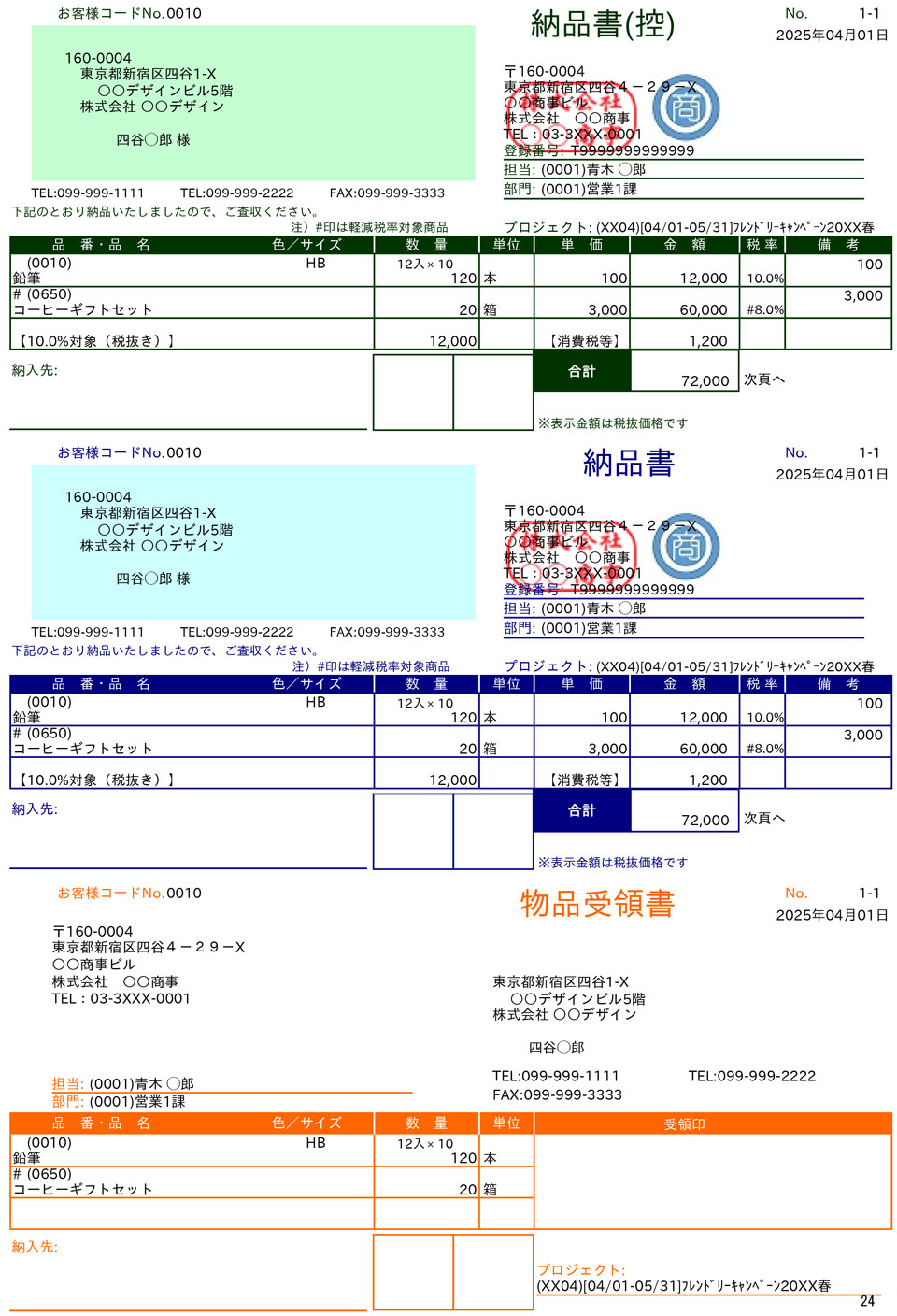The image size is (897, 1316).
Task: Click the light green customer address box
Action: (253, 103)
